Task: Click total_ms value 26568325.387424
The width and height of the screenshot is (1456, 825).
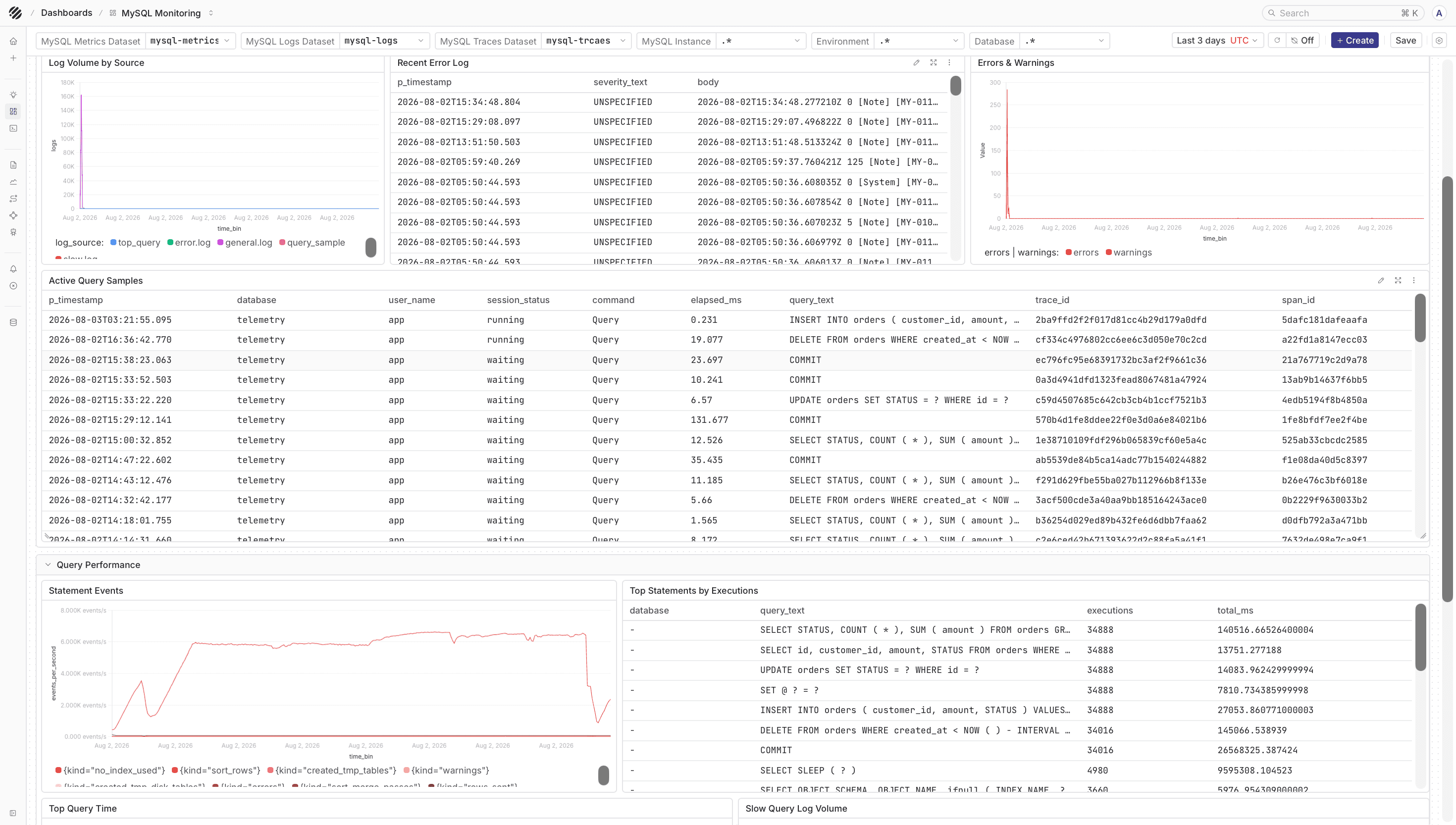Action: [x=1257, y=750]
